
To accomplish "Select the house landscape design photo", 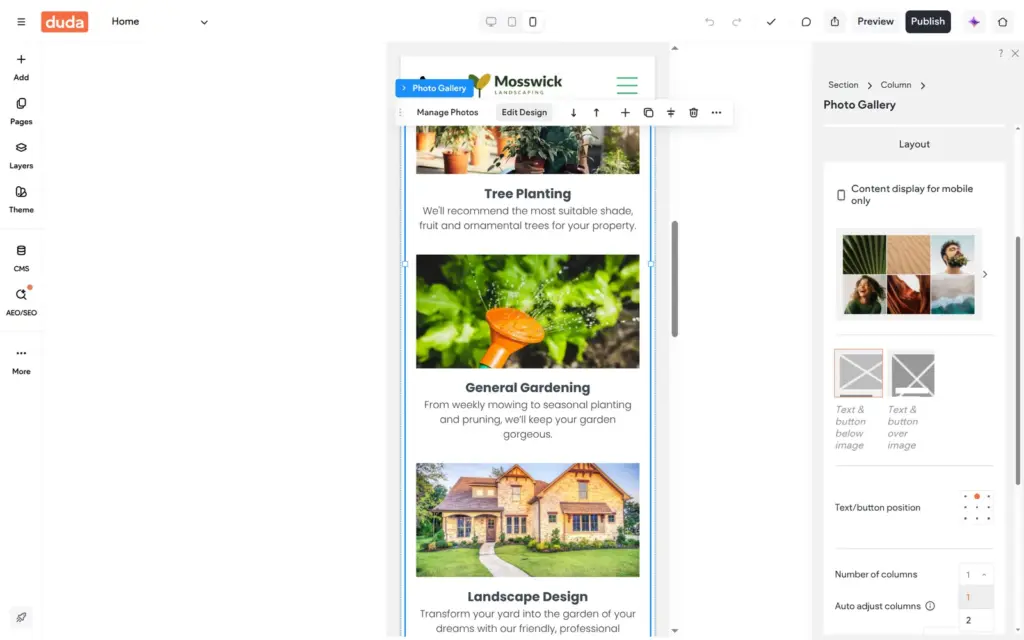I will (528, 520).
